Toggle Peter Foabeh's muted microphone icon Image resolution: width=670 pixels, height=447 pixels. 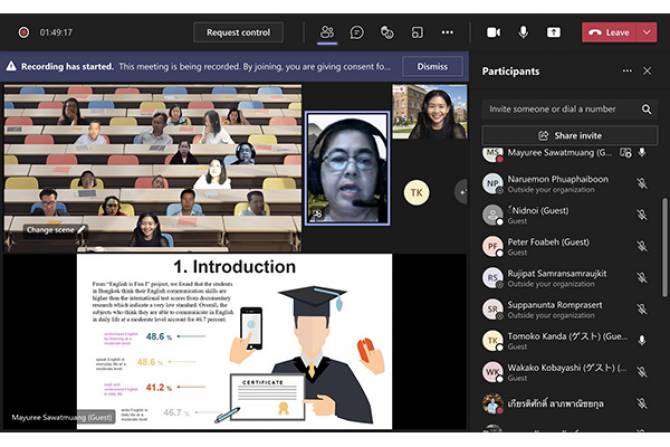(x=642, y=246)
